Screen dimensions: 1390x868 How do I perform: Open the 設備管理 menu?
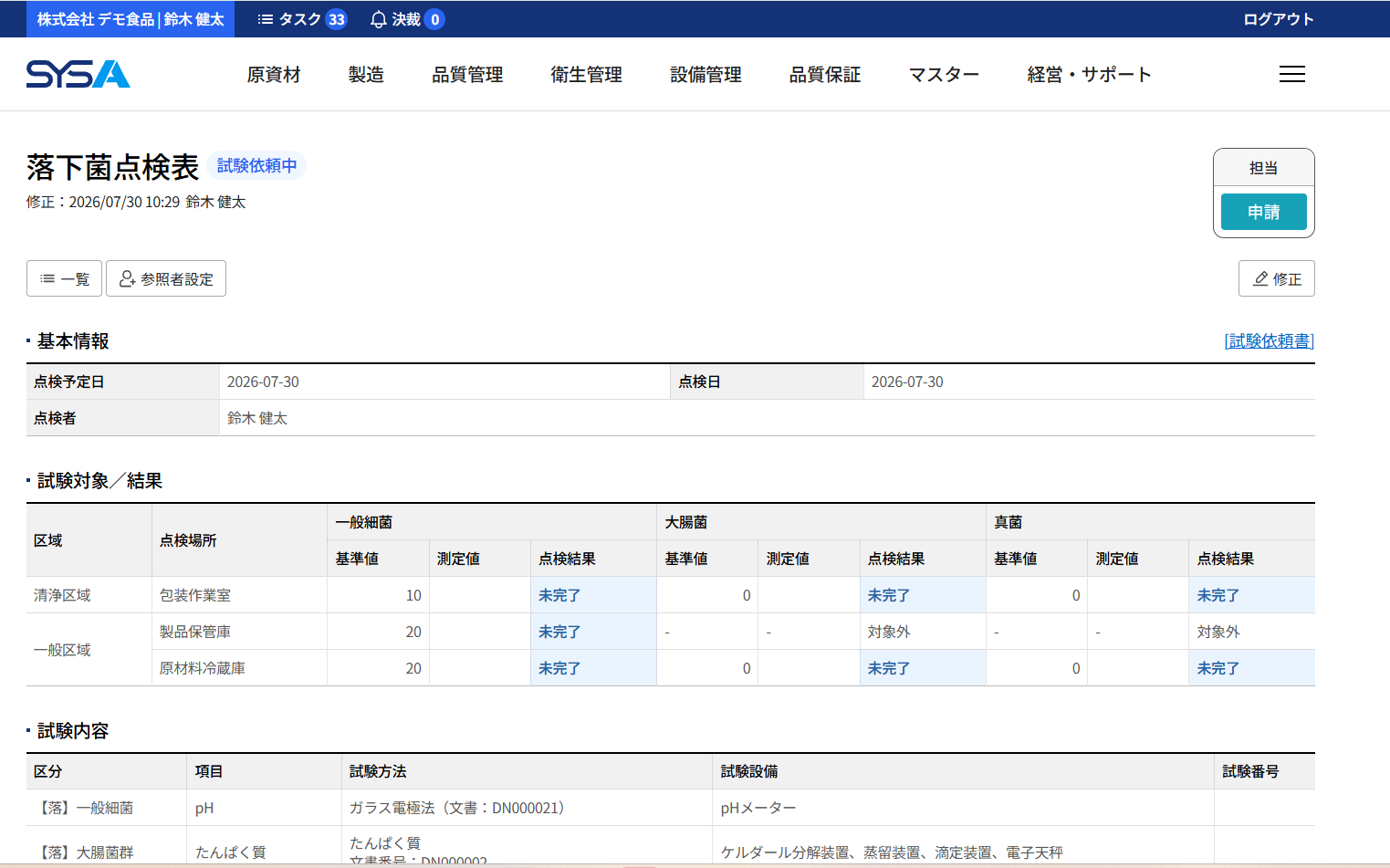click(x=705, y=75)
